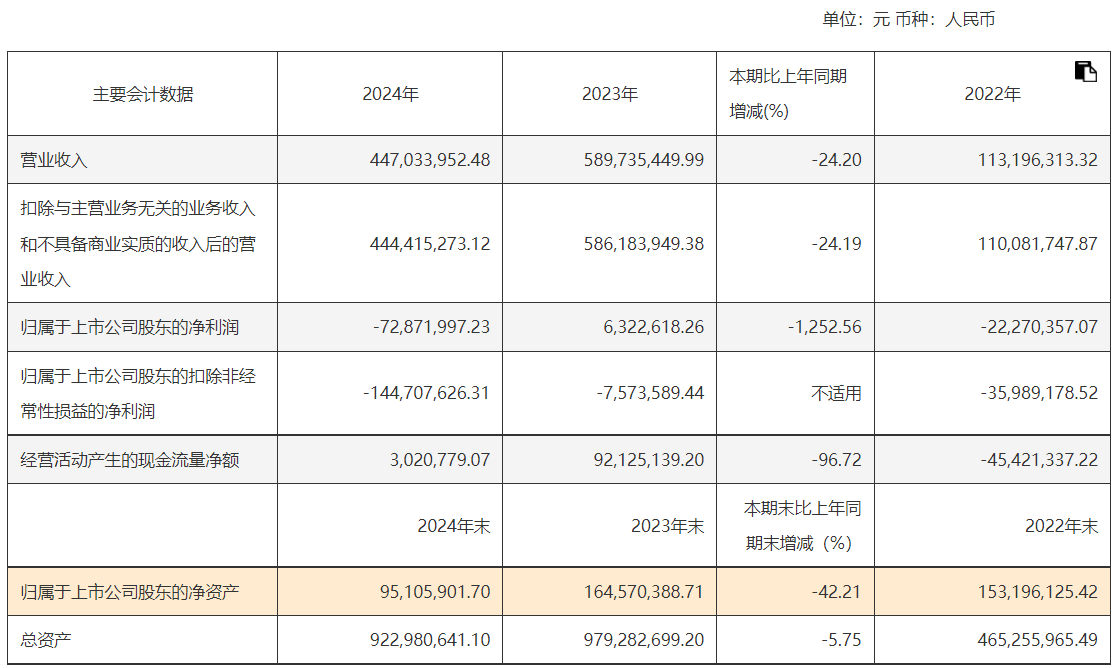Viewport: 1119px width, 668px height.
Task: Click the highlighted 归属于上市公司股东的净资产 row label
Action: point(130,592)
